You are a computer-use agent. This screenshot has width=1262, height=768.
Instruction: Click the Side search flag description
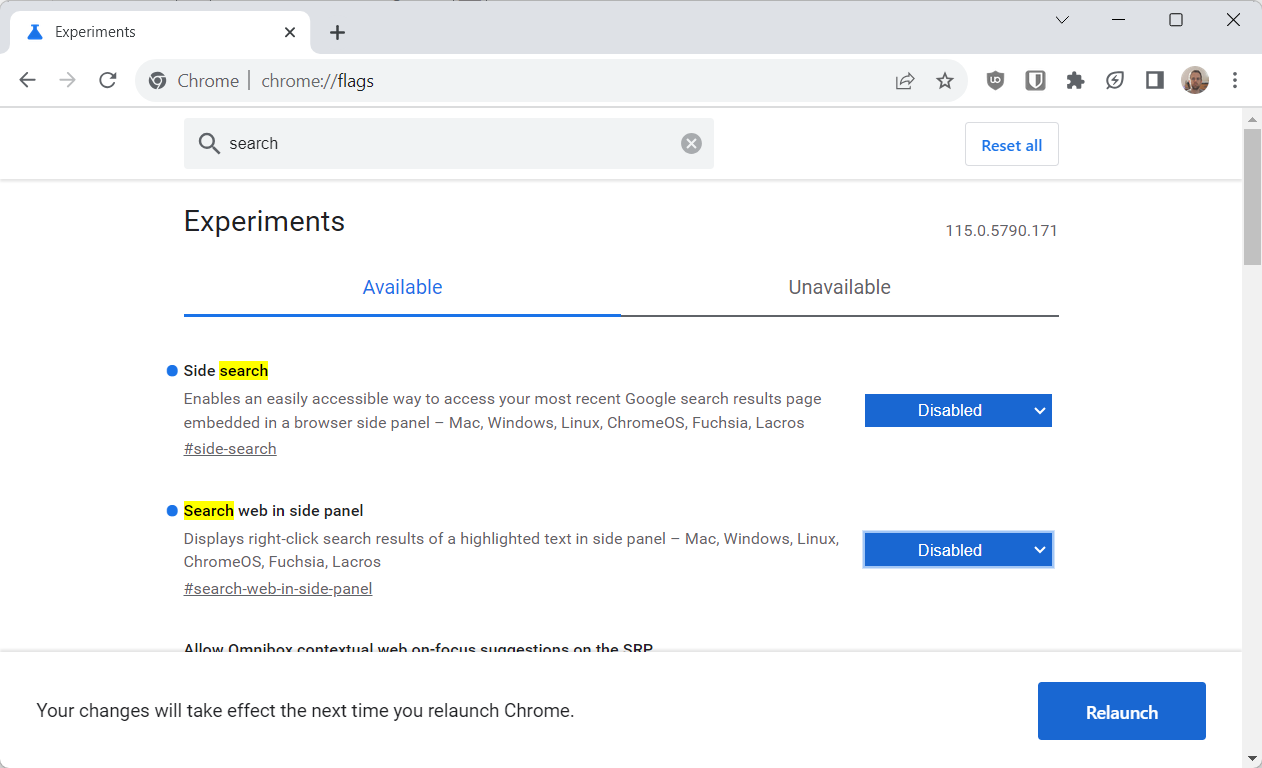click(x=503, y=411)
